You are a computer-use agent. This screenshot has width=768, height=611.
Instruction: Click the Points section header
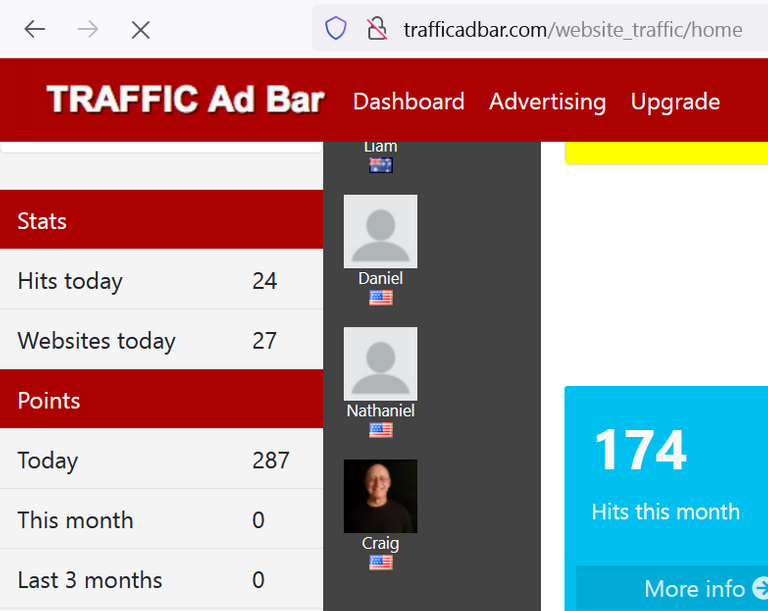[162, 399]
